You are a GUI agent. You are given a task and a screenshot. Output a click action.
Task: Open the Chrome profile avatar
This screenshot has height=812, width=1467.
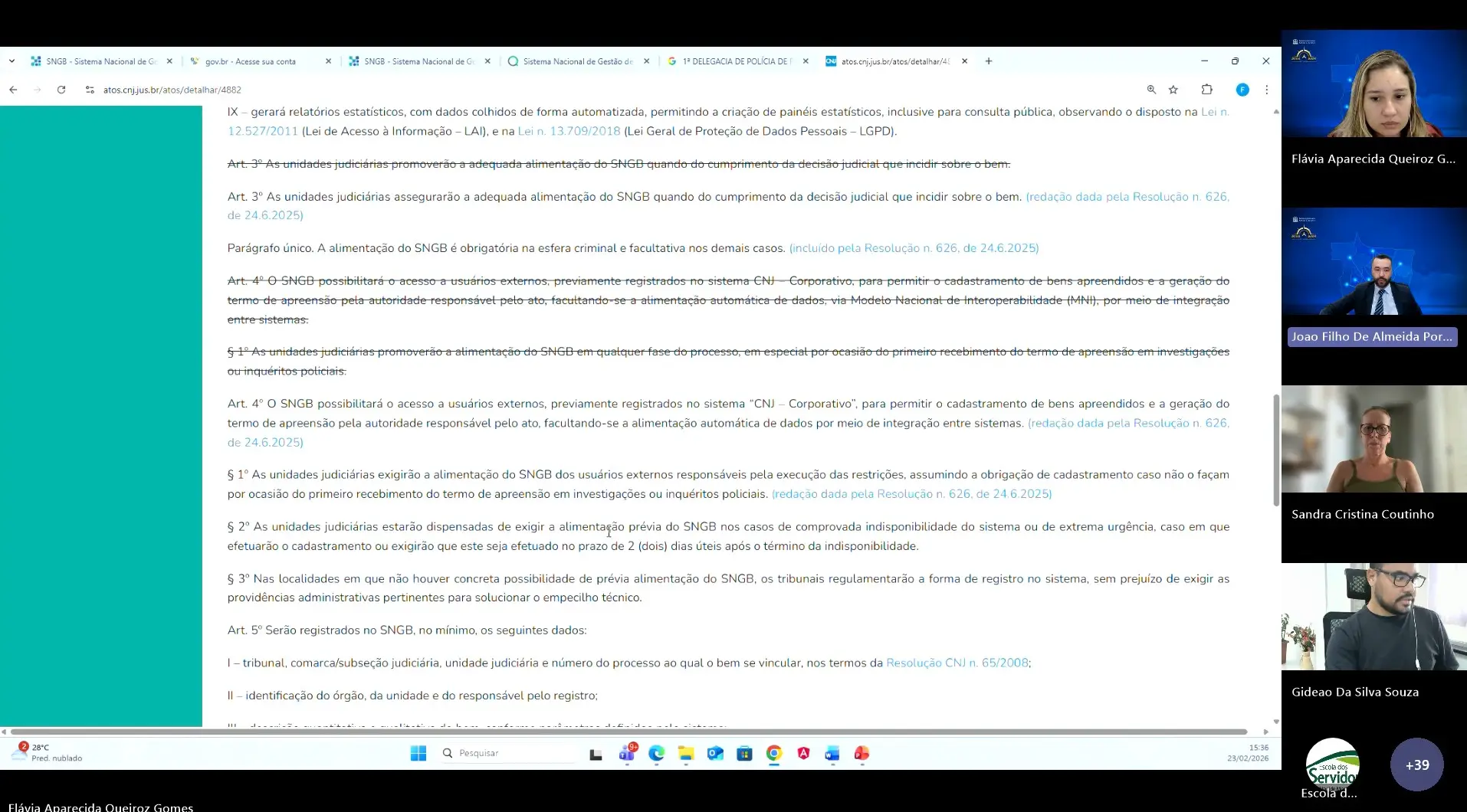(x=1242, y=90)
